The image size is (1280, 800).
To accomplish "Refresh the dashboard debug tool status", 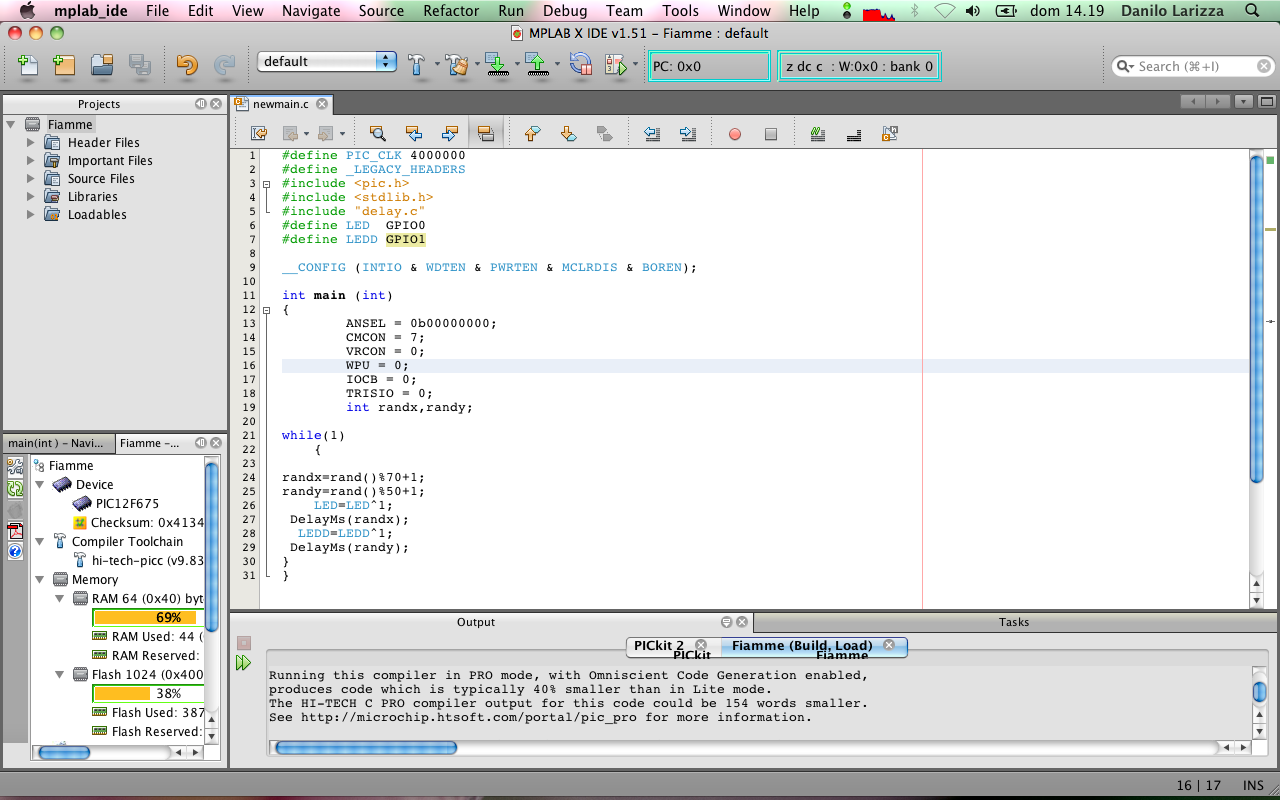I will (x=16, y=489).
